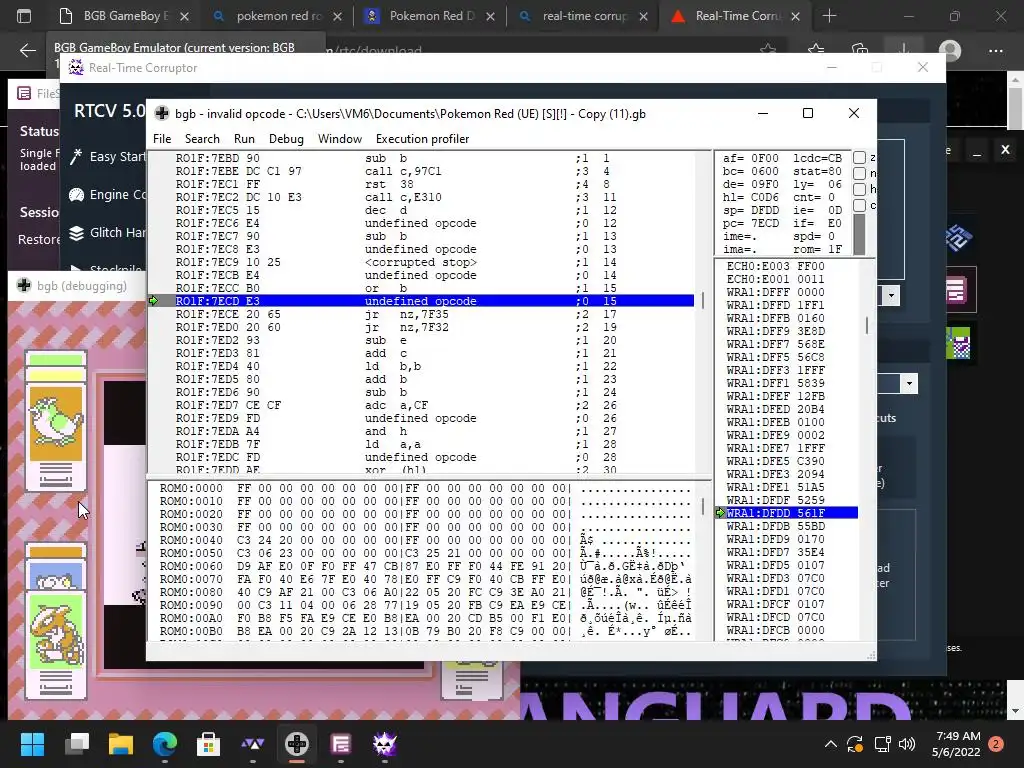This screenshot has height=768, width=1024.
Task: Open the Run menu in bgb debugger
Action: click(x=244, y=138)
